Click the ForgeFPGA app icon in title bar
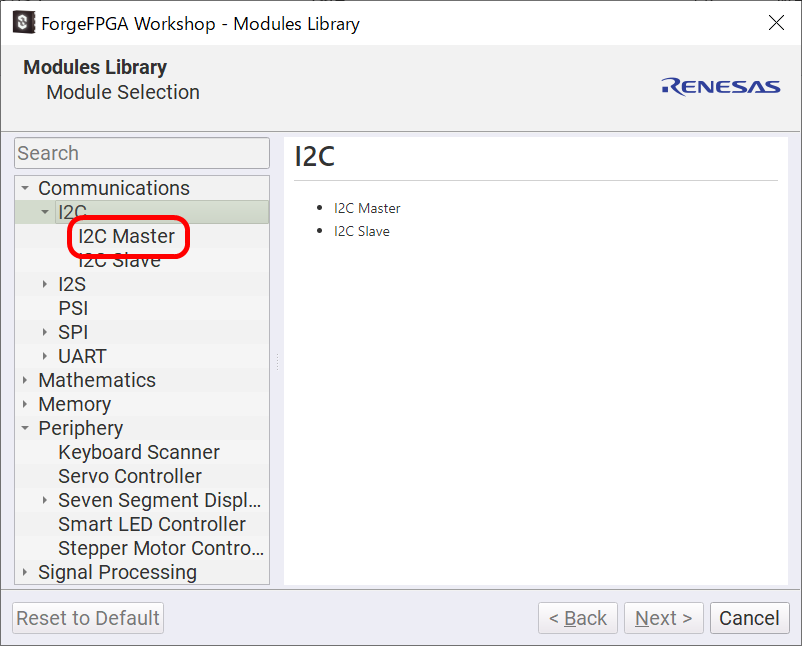Screen dimensions: 802x646 point(23,22)
